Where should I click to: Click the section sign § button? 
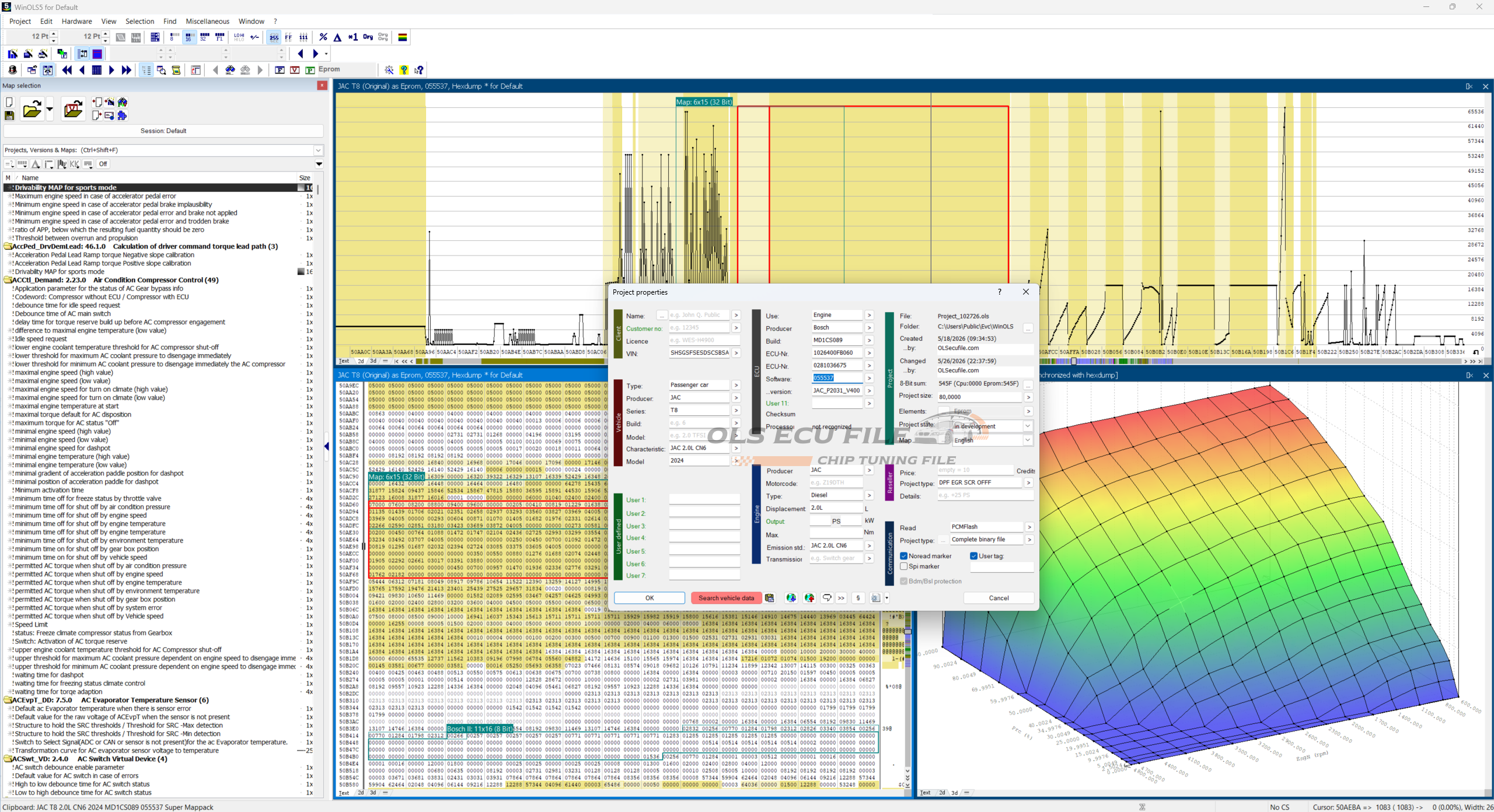point(858,598)
